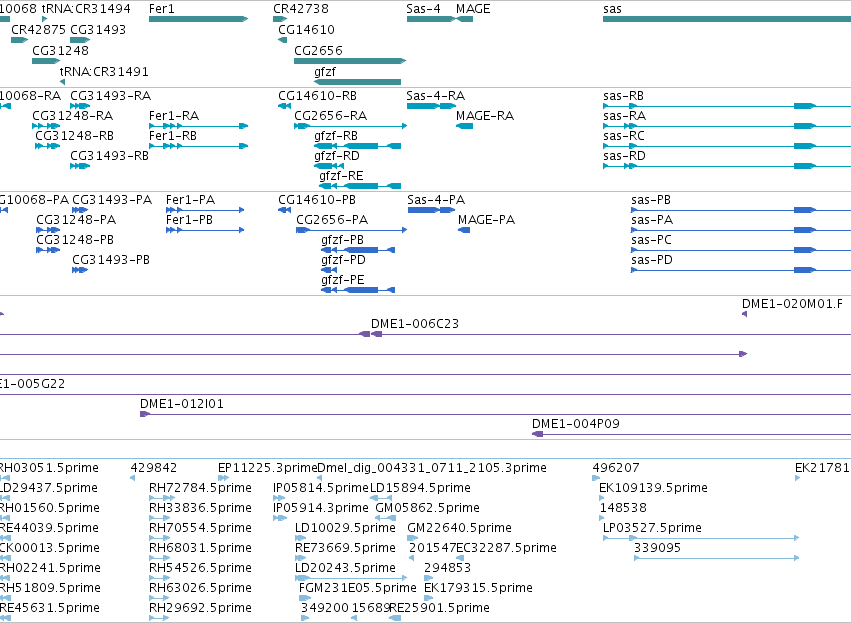This screenshot has height=623, width=851.
Task: Select the 429842 feature label
Action: tap(154, 468)
